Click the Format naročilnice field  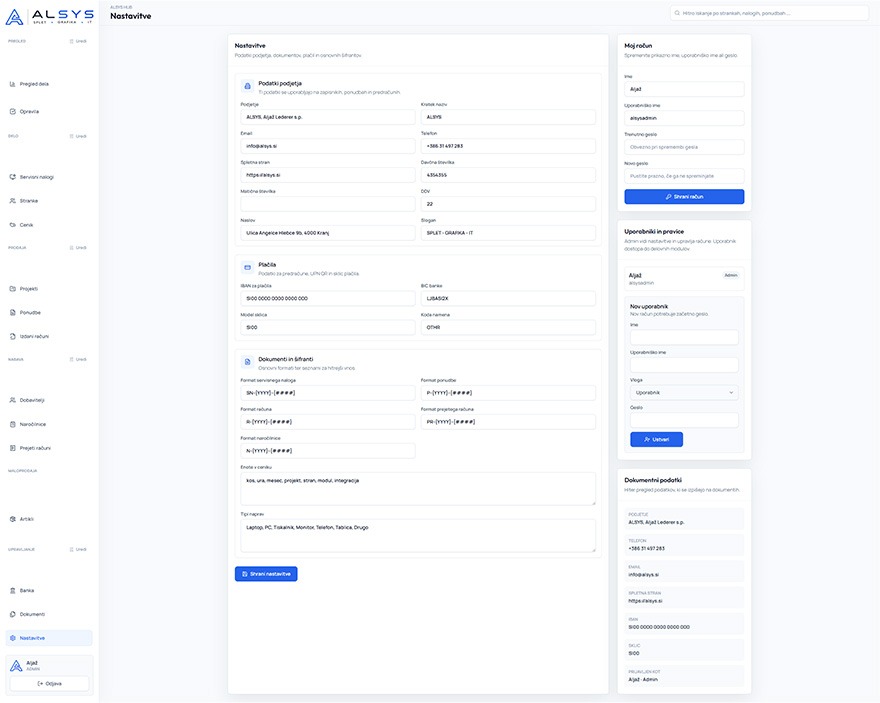click(x=328, y=451)
